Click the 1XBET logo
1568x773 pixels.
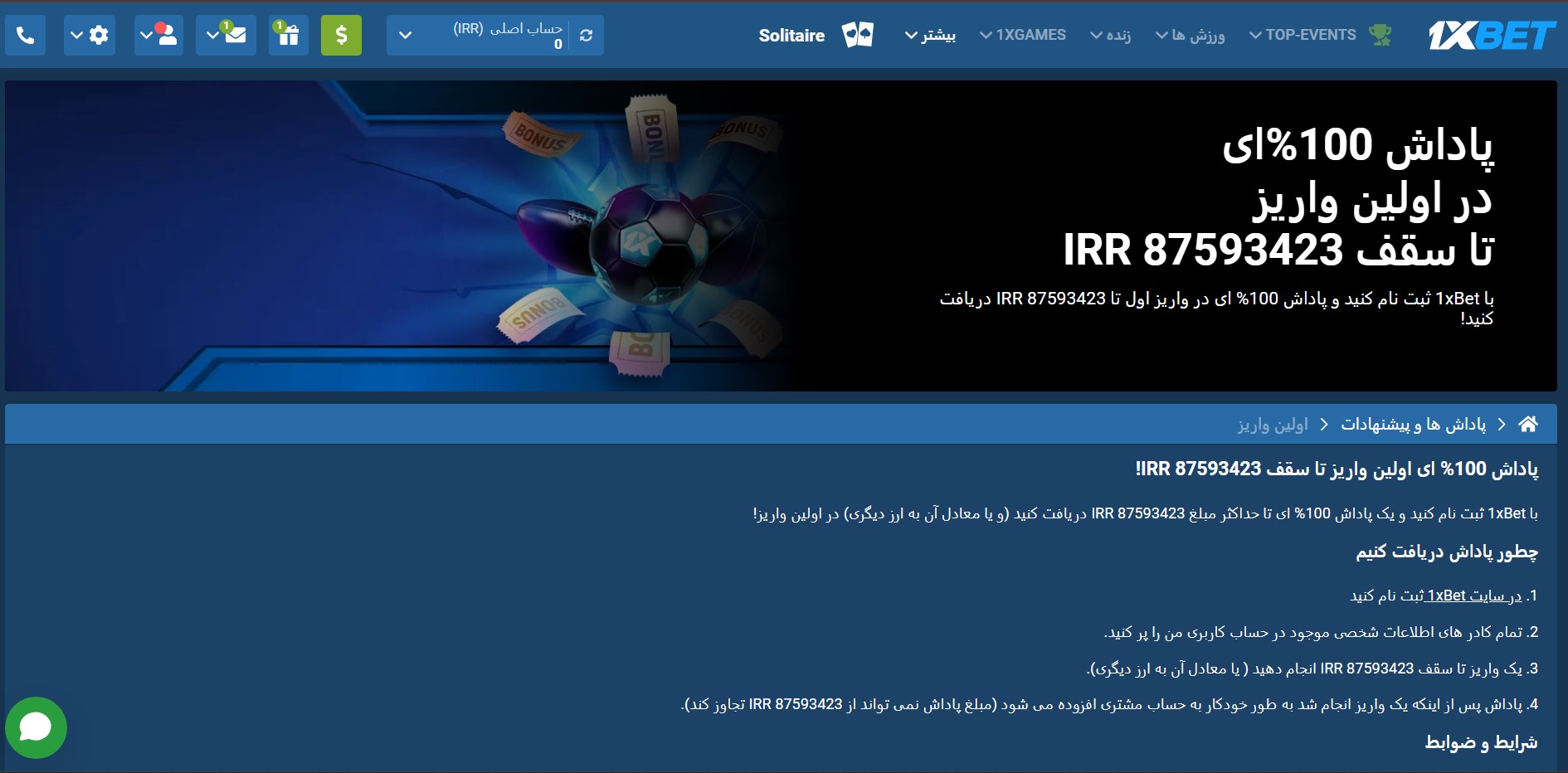(x=1492, y=36)
